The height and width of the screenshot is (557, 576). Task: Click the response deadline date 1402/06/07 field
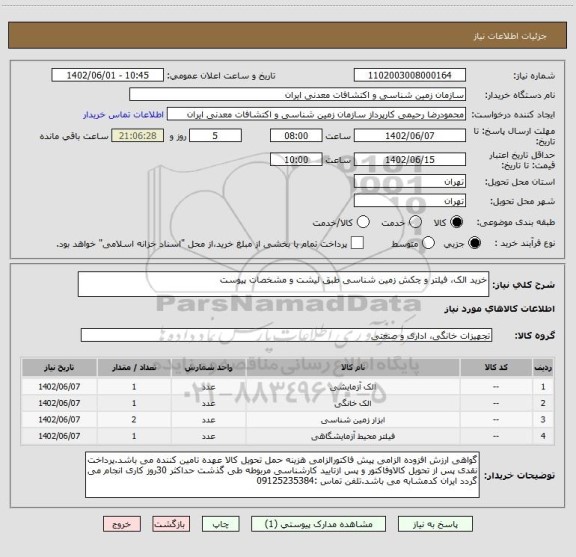point(410,136)
